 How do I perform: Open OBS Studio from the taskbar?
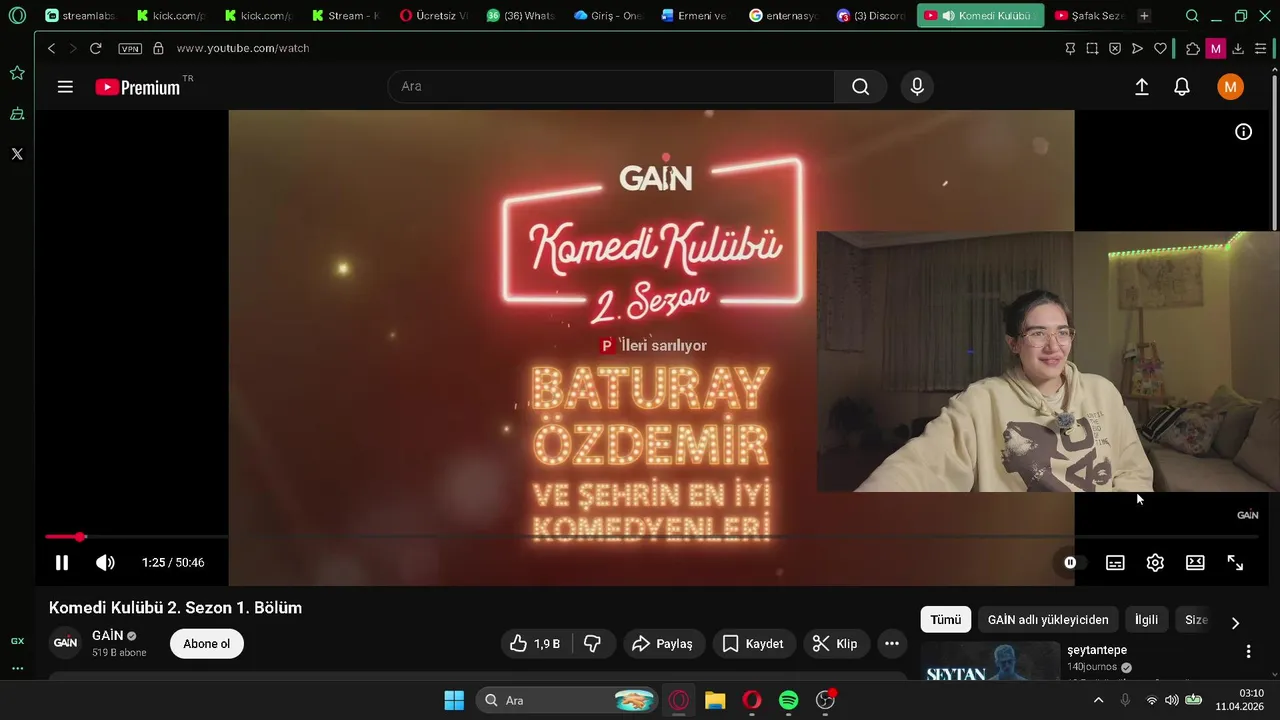[x=826, y=700]
